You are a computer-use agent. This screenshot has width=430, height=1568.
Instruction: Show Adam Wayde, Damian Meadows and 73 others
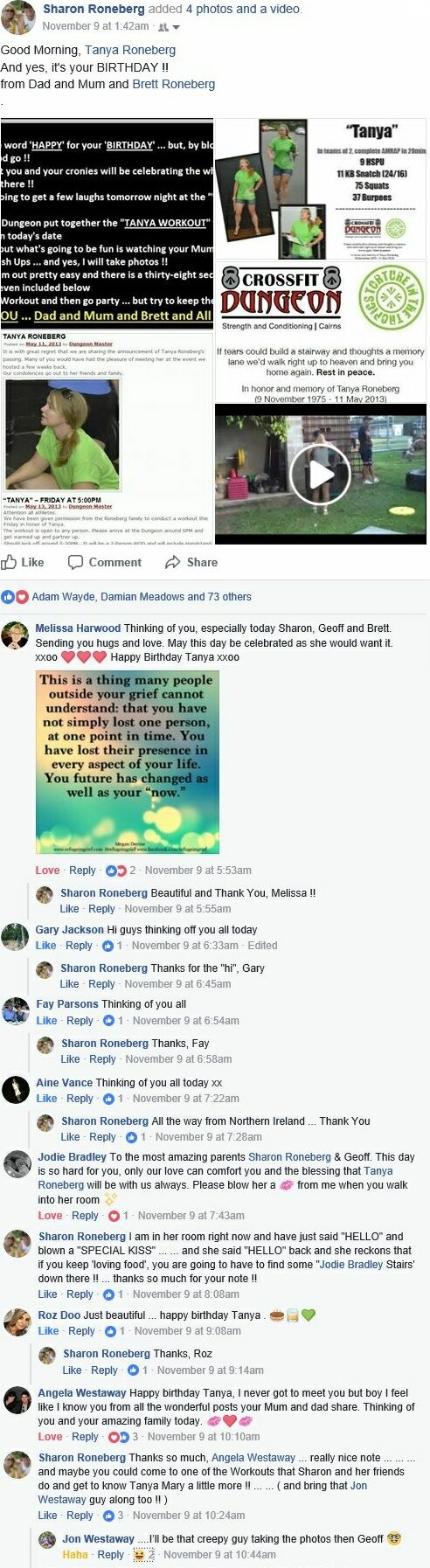click(142, 597)
